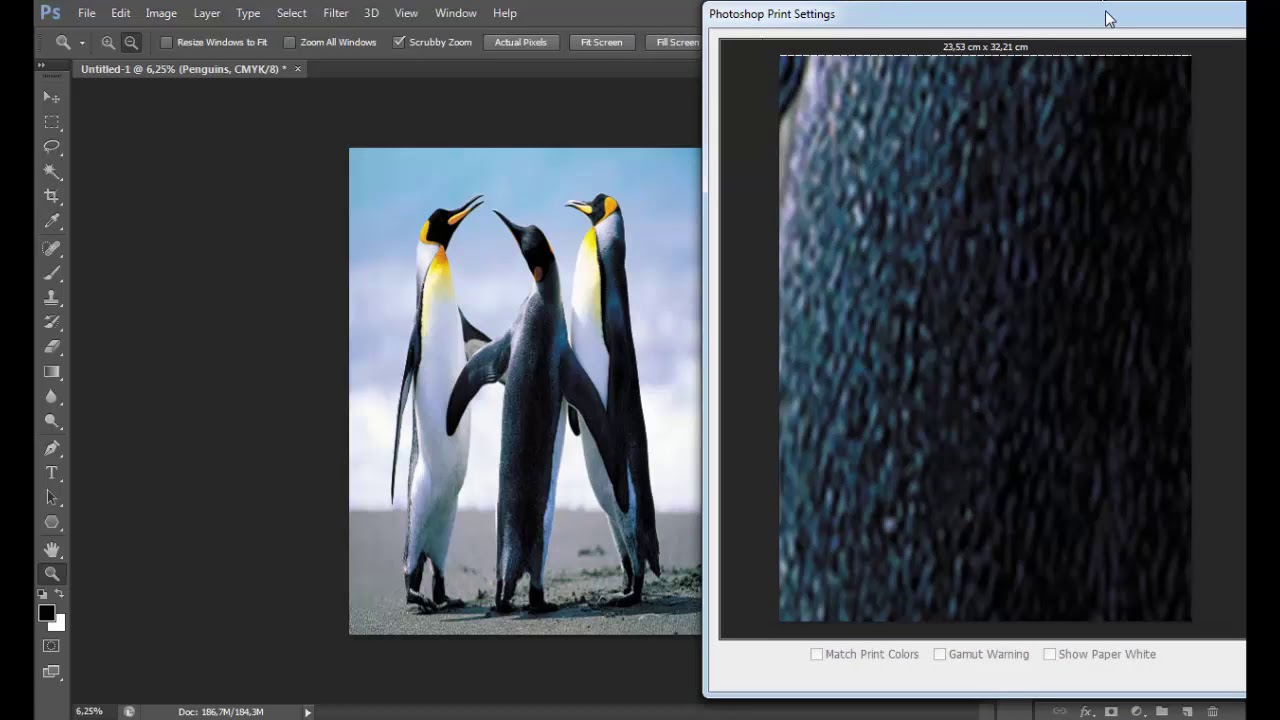Screen dimensions: 1280x720
Task: Expand the collapsed toolbox with double arrows
Action: (41, 65)
